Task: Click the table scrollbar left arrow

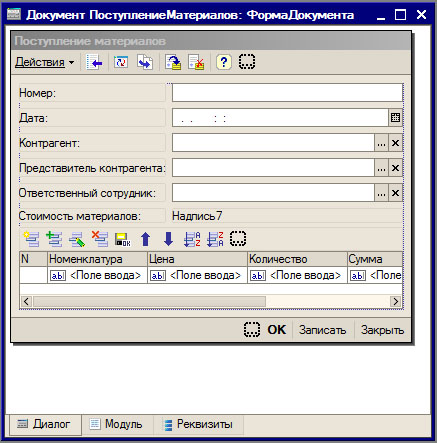Action: tap(26, 301)
